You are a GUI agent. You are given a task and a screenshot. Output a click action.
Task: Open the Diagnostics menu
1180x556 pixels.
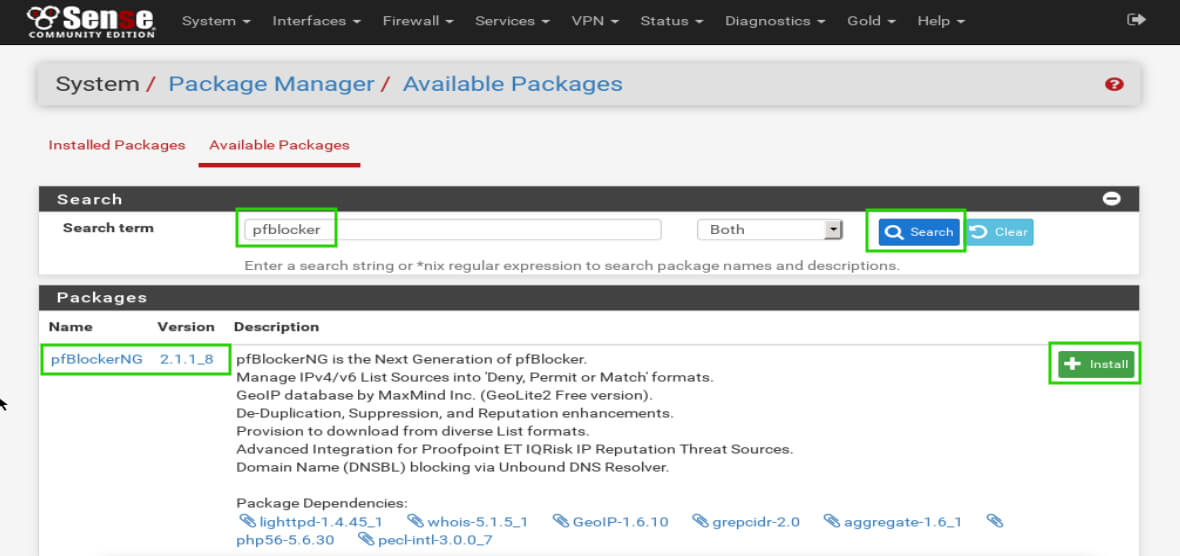(x=775, y=21)
